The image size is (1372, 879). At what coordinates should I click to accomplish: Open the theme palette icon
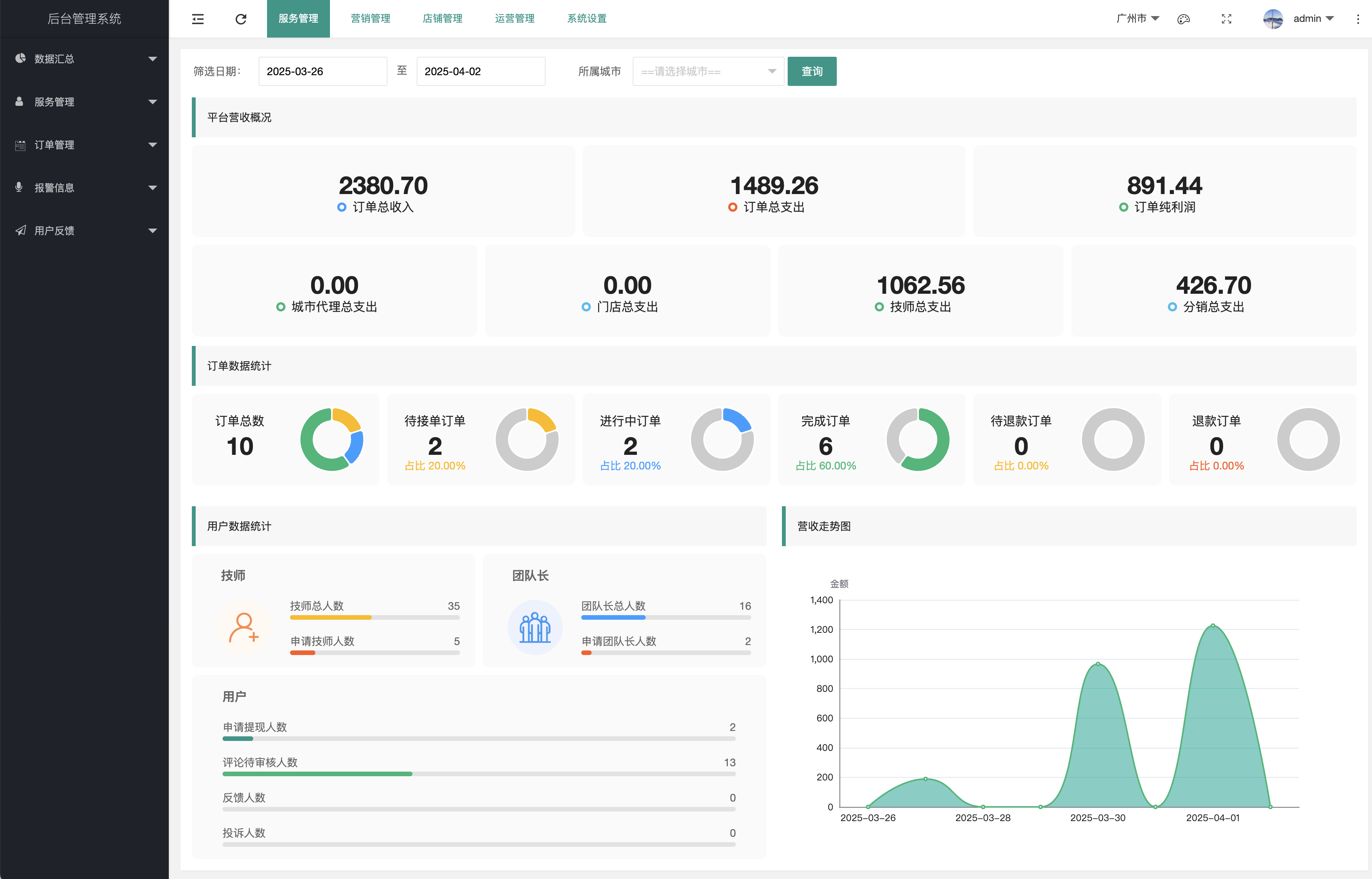pyautogui.click(x=1184, y=19)
